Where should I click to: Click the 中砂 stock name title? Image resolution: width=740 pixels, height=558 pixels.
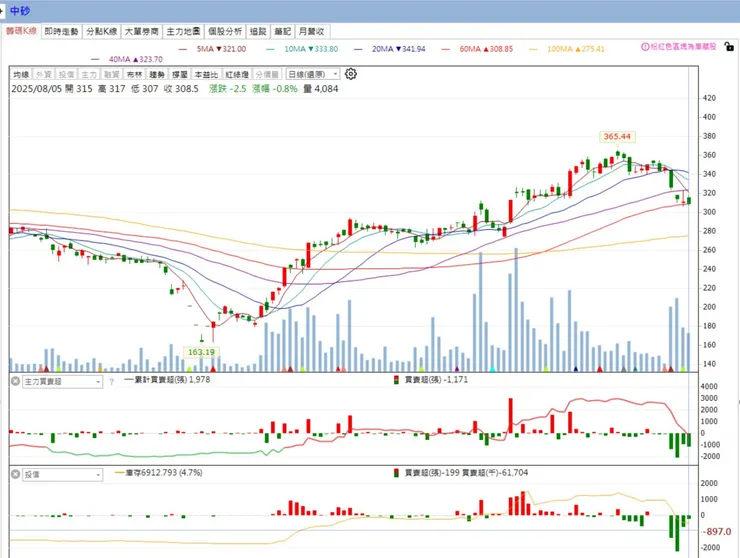20,10
